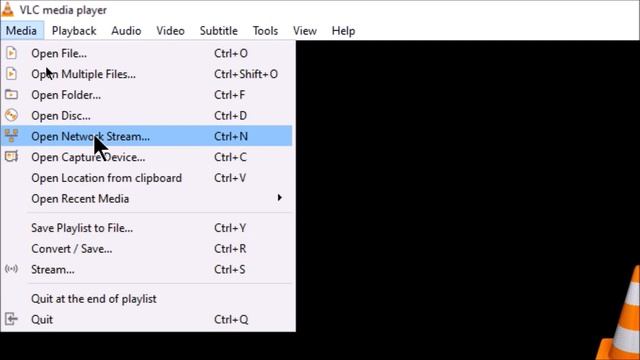Image resolution: width=640 pixels, height=360 pixels.
Task: Click the capture device icon
Action: pos(11,157)
